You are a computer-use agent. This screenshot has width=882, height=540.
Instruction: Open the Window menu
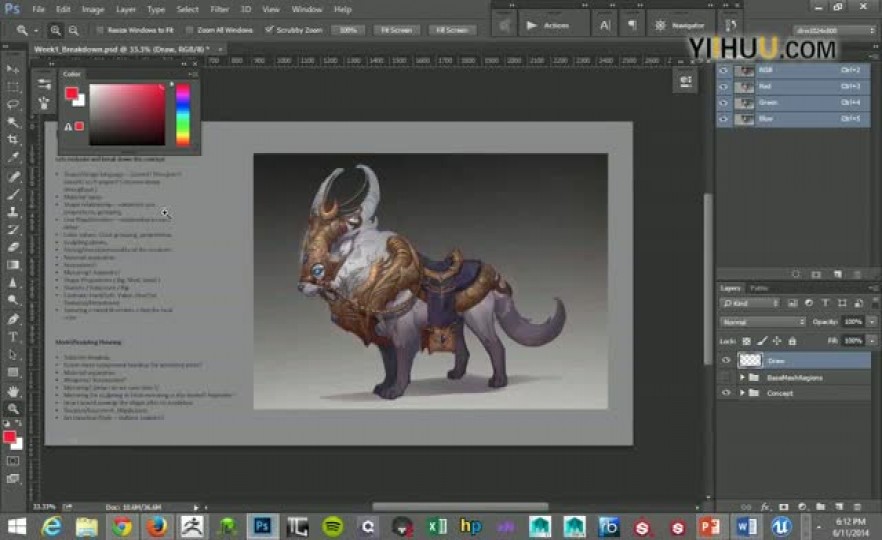(307, 10)
